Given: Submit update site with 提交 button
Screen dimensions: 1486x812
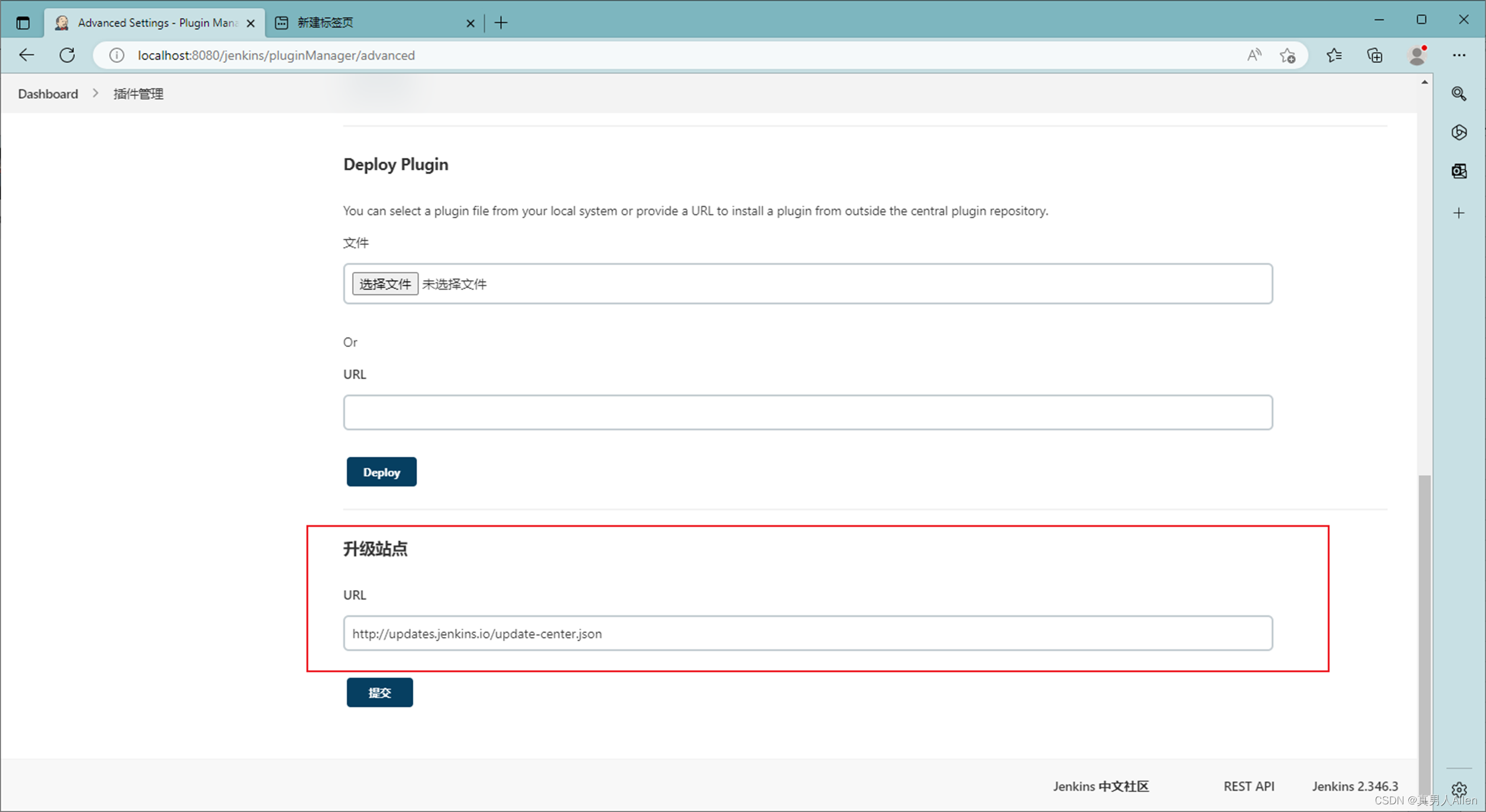Looking at the screenshot, I should tap(379, 692).
